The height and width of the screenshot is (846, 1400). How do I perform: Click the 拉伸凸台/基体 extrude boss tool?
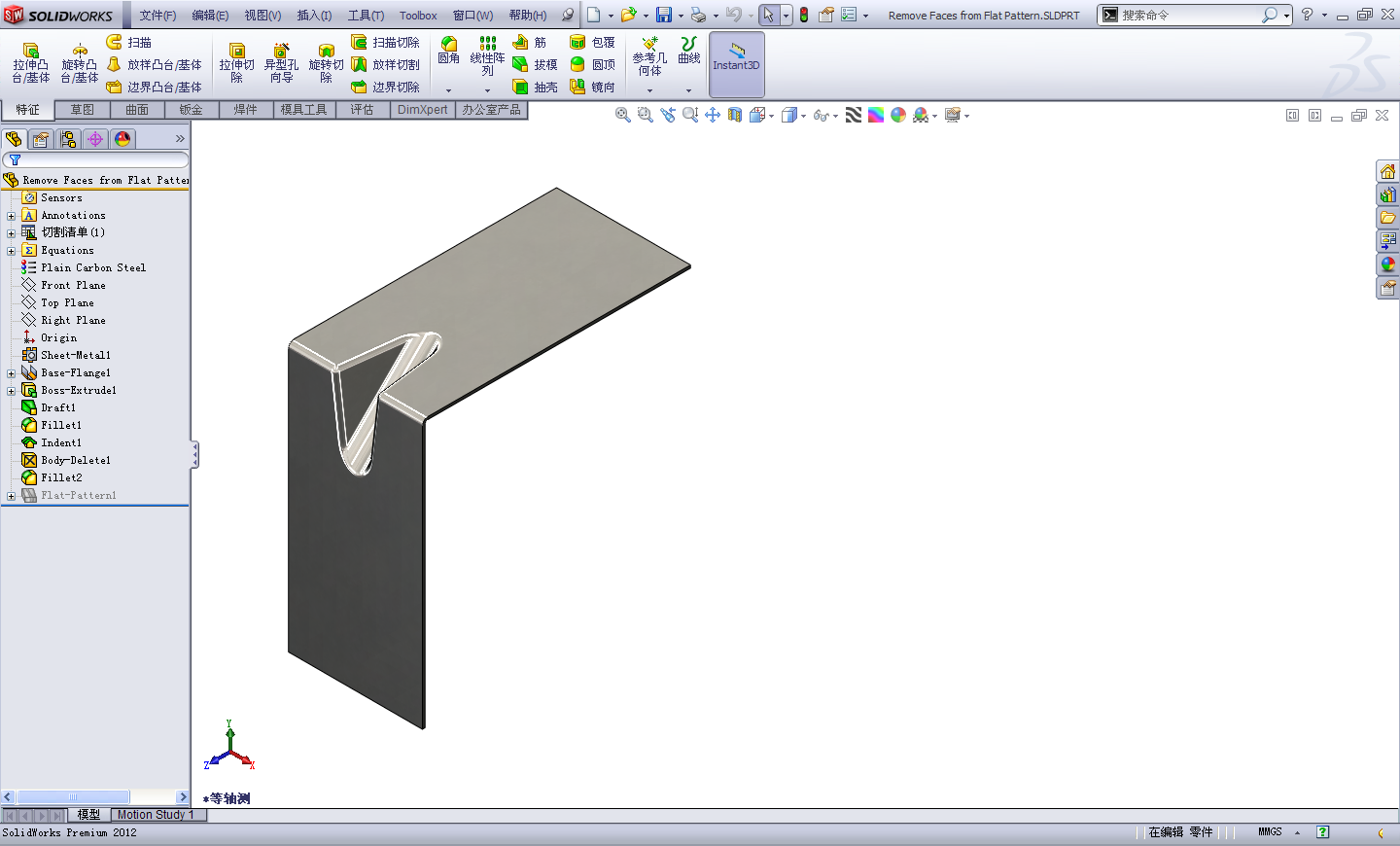[30, 63]
